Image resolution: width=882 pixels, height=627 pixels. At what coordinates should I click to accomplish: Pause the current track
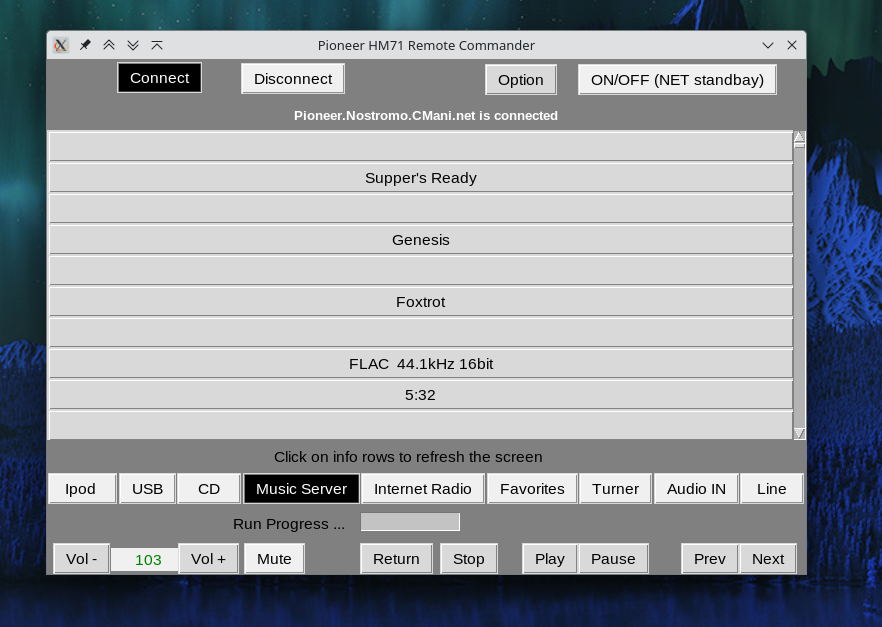point(613,558)
